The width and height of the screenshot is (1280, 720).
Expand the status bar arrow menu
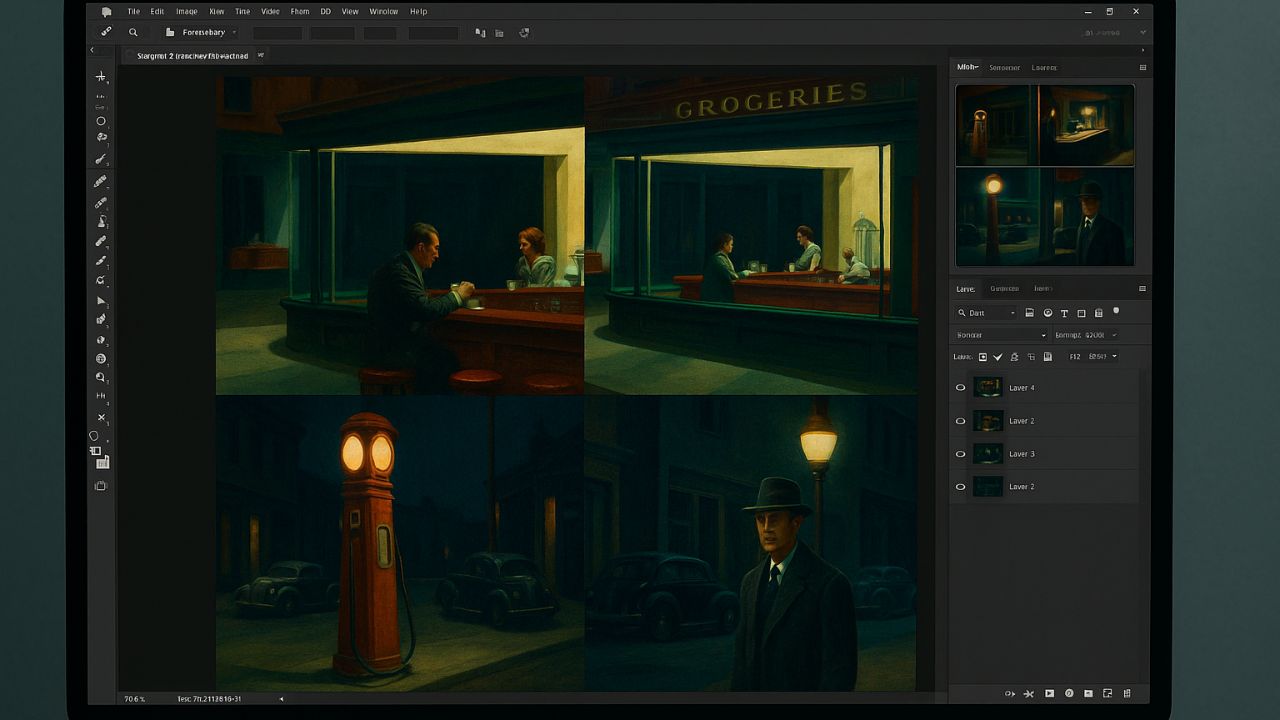click(281, 699)
